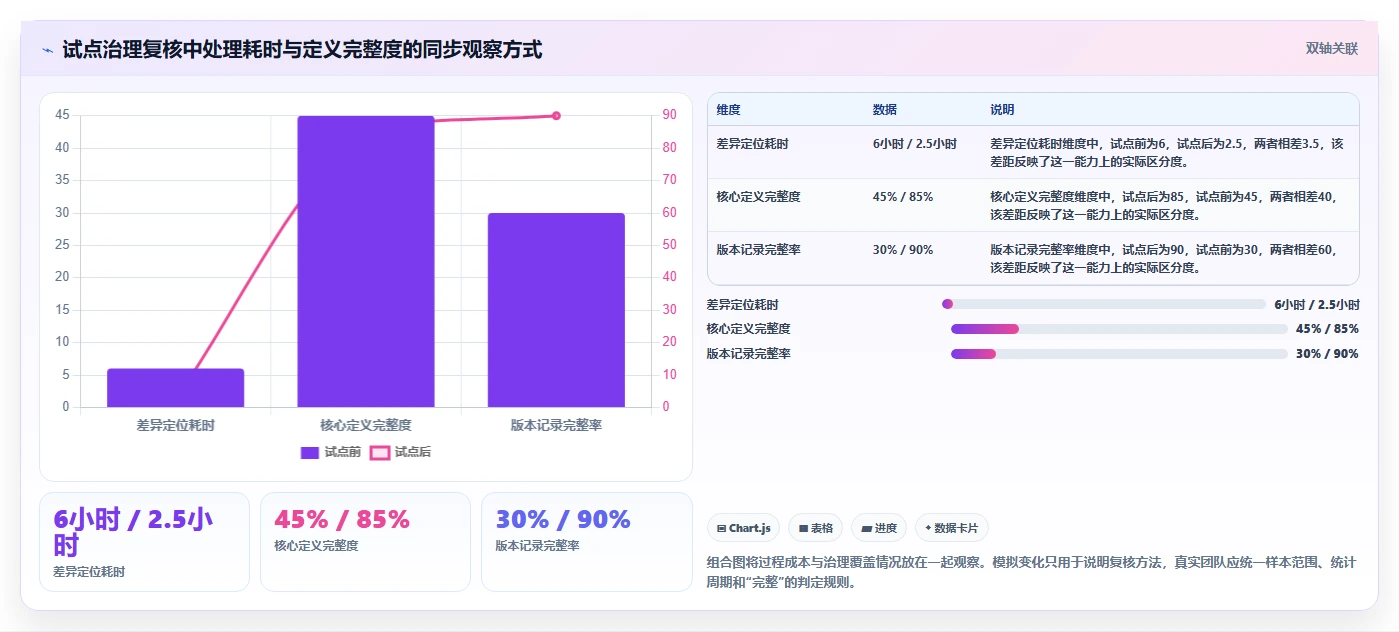Click the pink line endpoint at 90
1399x632 pixels.
(556, 116)
